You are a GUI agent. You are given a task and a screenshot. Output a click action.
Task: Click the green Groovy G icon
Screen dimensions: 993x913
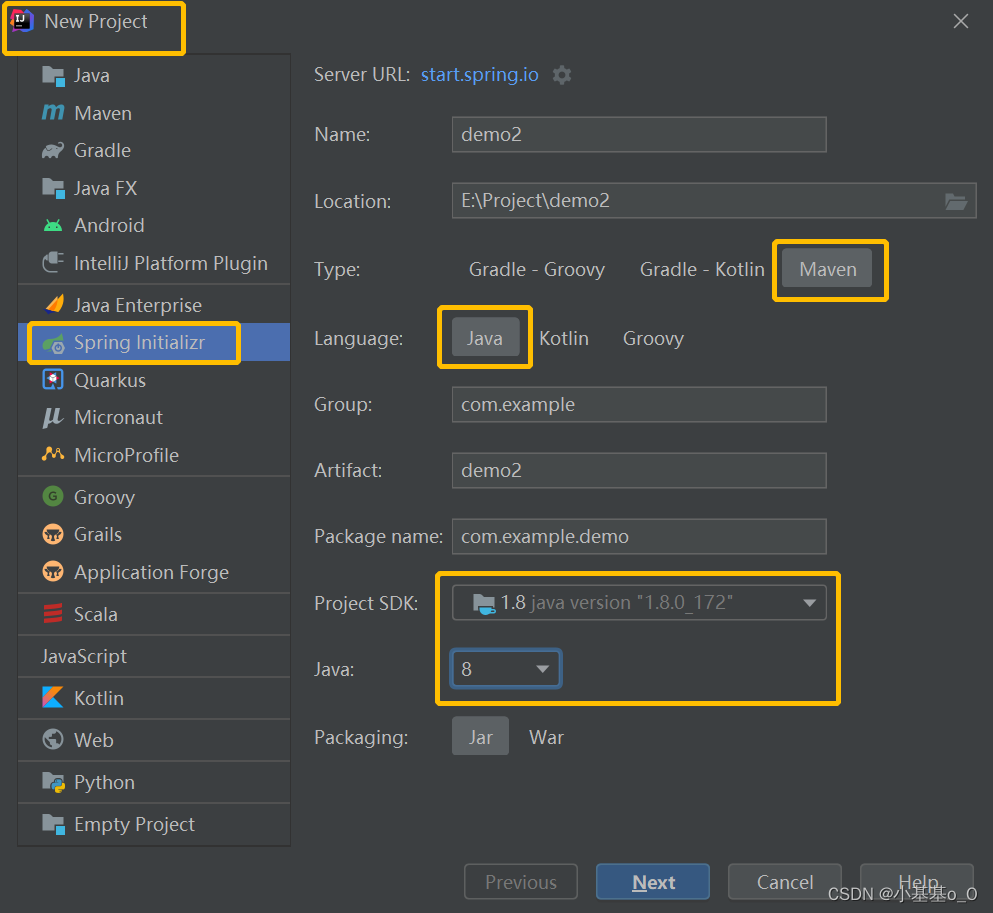53,496
